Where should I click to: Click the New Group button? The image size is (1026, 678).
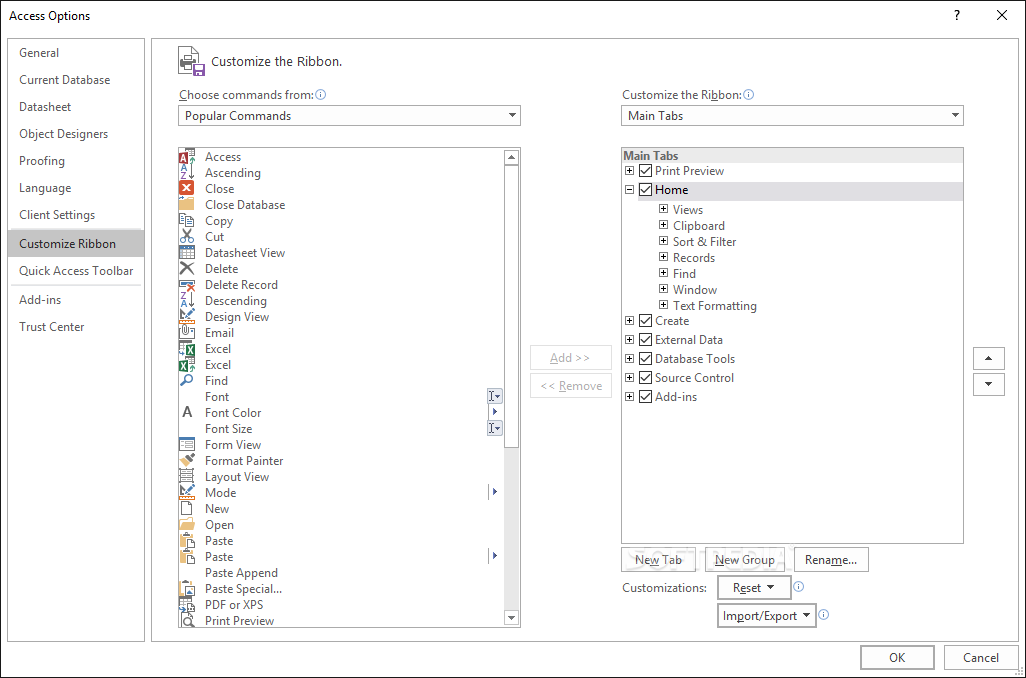(x=745, y=560)
